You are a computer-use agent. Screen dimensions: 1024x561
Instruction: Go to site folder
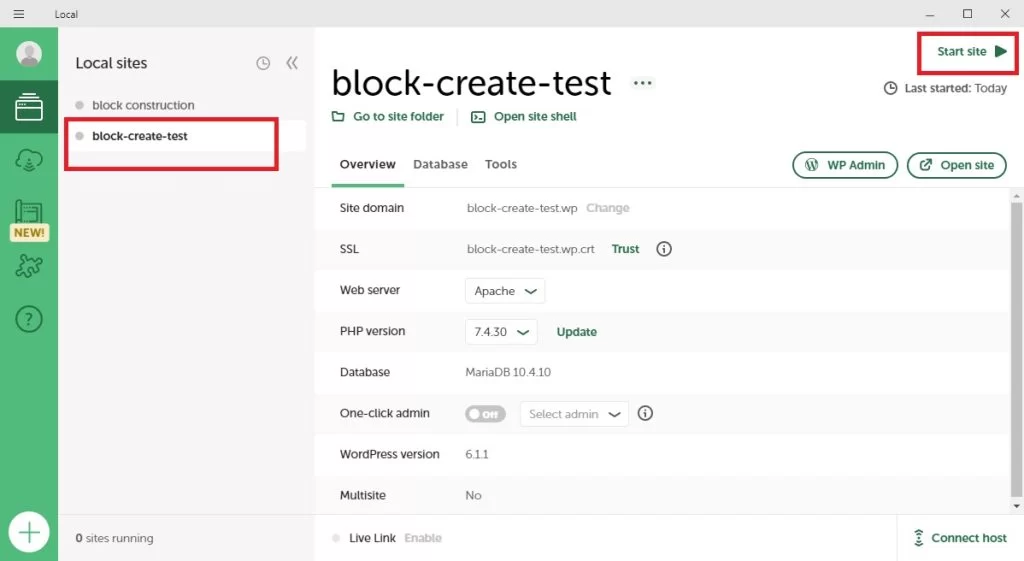[x=388, y=117]
